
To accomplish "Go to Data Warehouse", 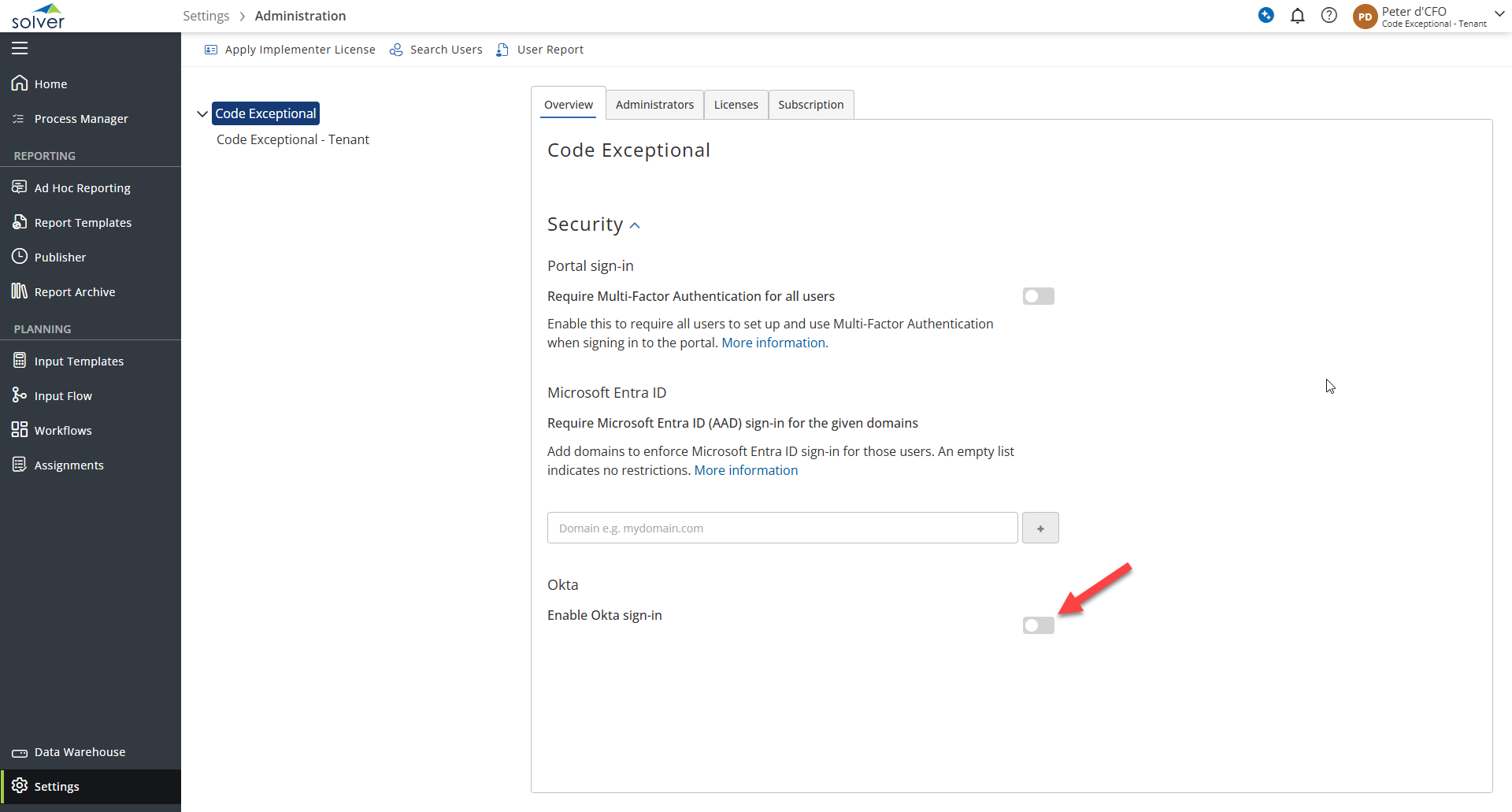I will tap(79, 752).
